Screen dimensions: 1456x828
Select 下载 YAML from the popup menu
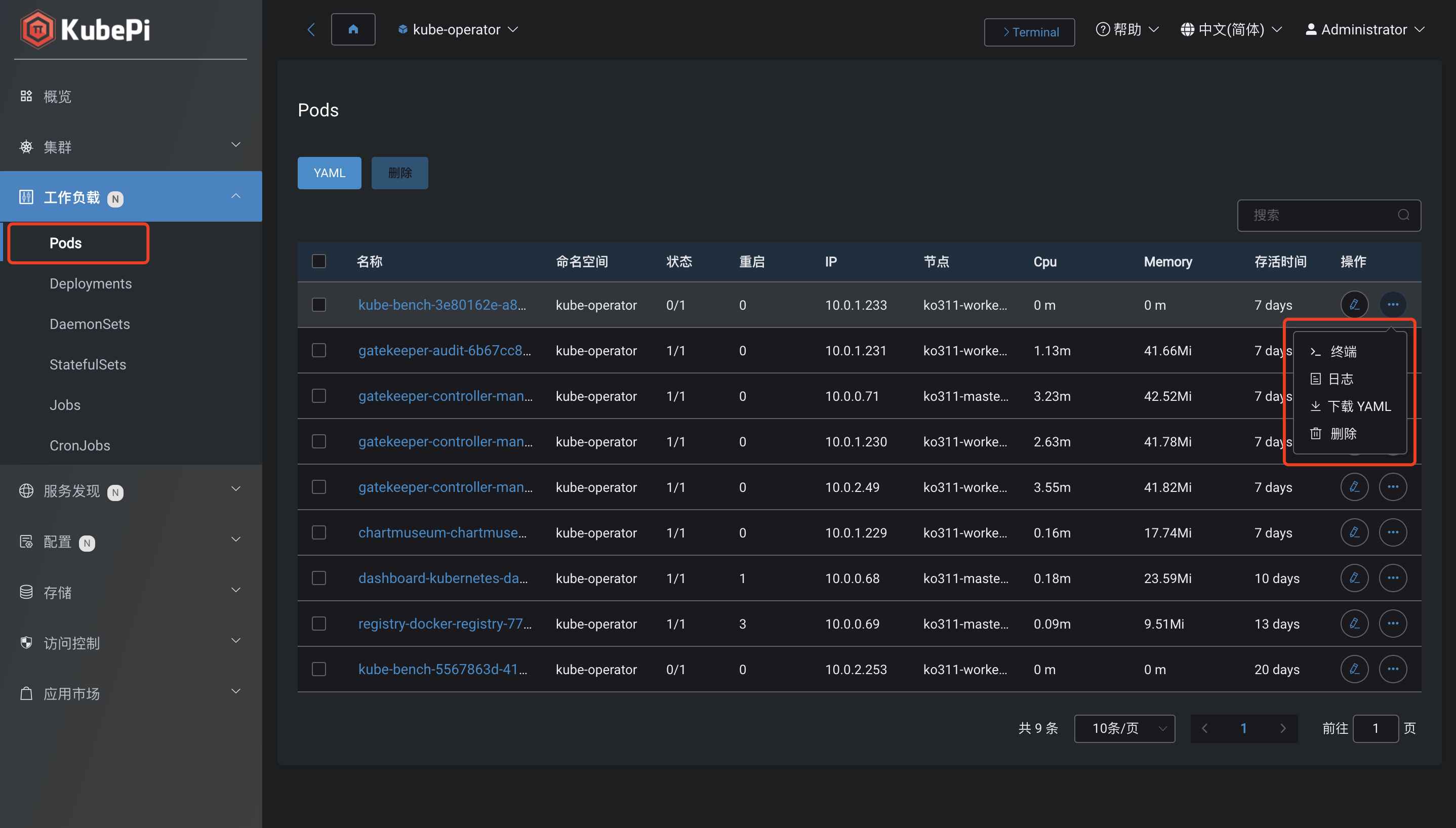(1349, 406)
